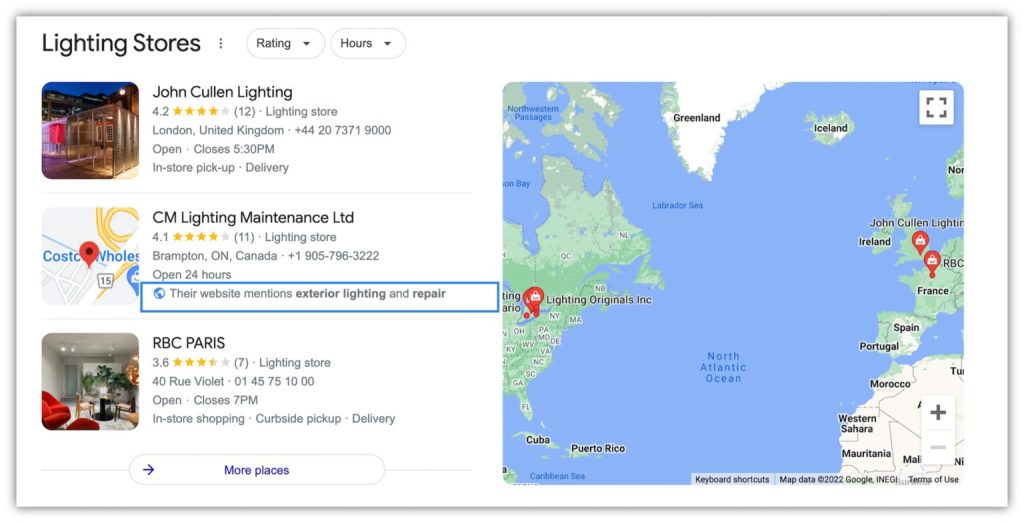This screenshot has height=523, width=1024.
Task: Click 'Closes 5:30PM' hours text
Action: coord(234,149)
